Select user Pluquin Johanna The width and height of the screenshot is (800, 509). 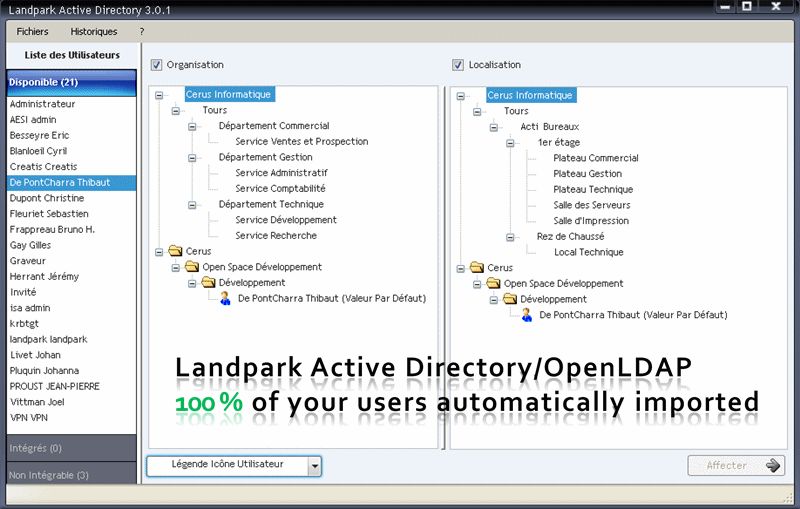tap(44, 371)
